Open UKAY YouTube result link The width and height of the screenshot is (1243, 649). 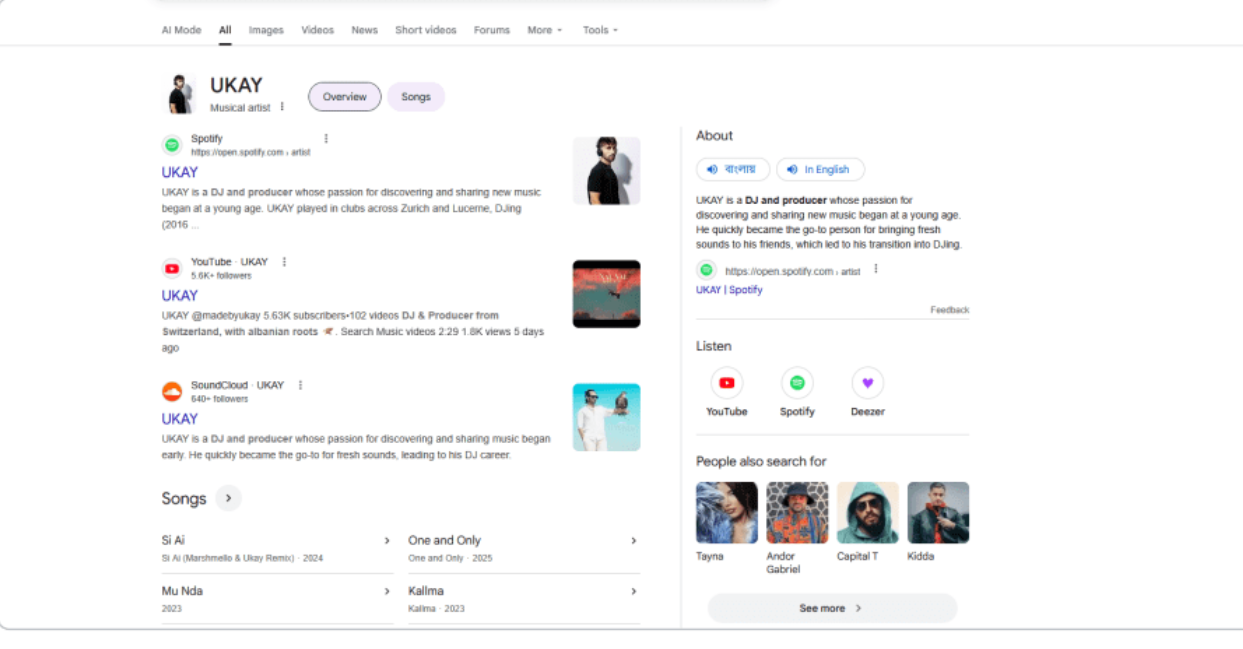tap(180, 295)
